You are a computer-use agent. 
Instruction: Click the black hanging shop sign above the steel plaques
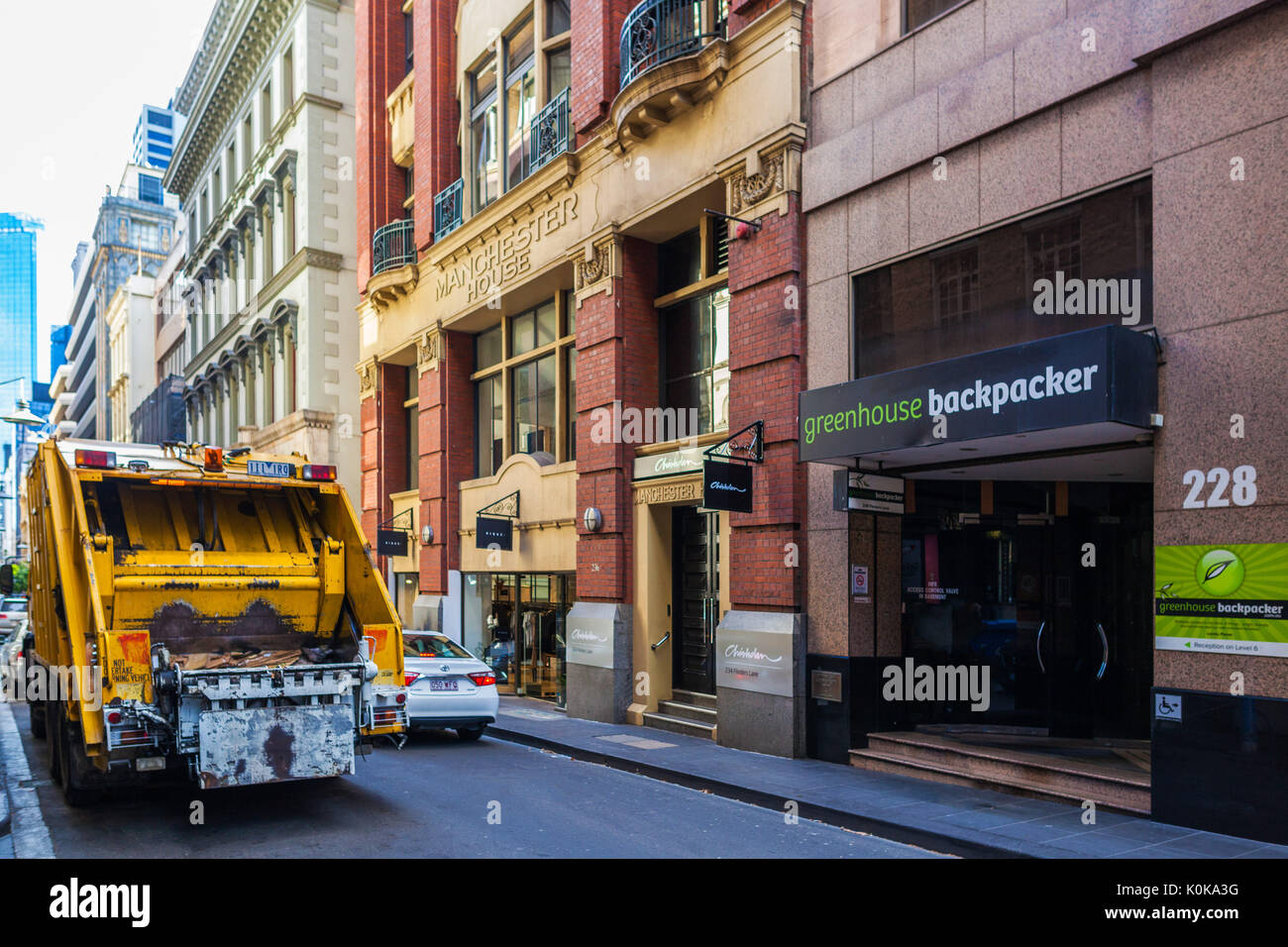tap(727, 486)
